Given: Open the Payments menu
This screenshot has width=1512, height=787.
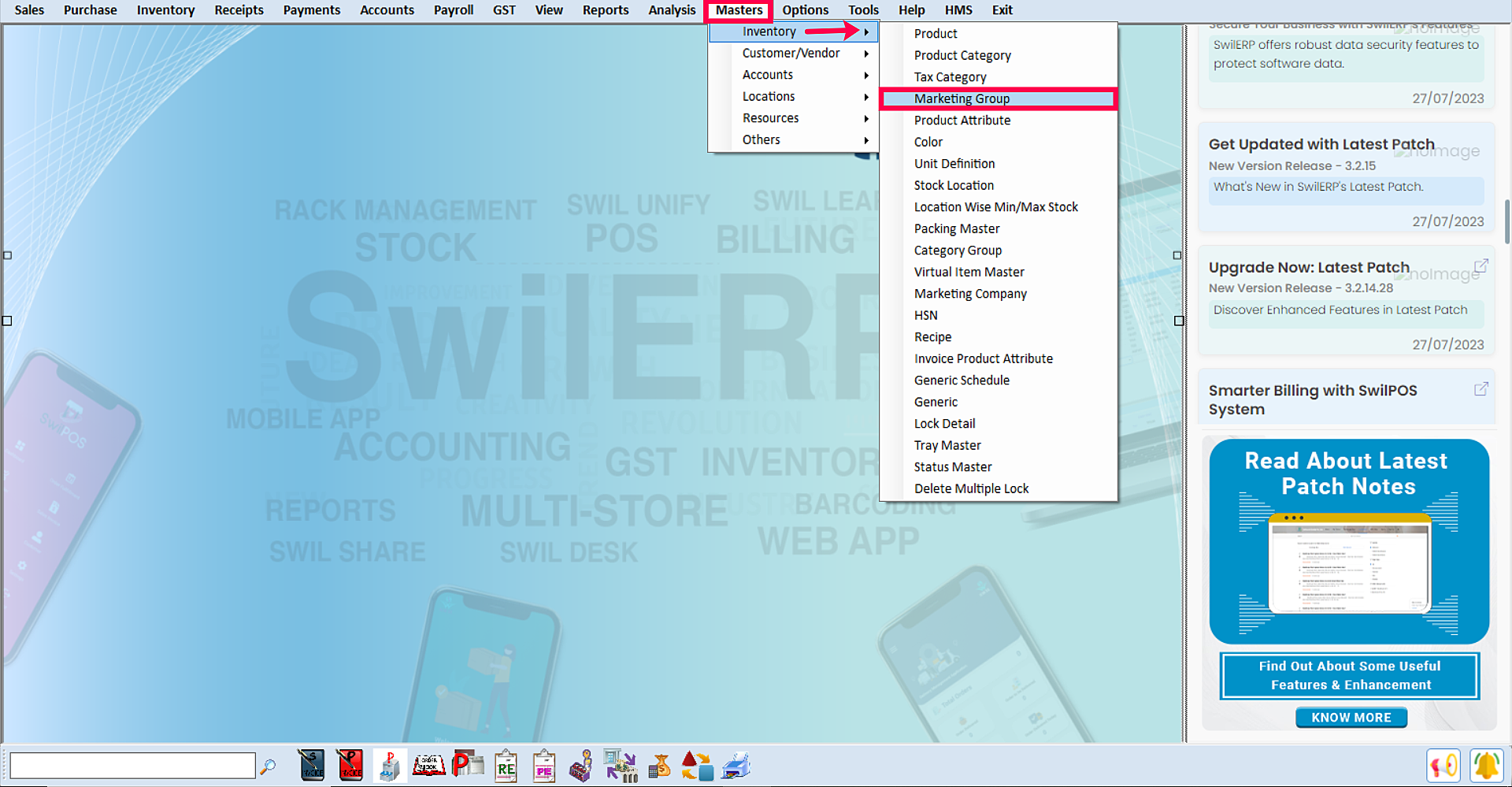Looking at the screenshot, I should pyautogui.click(x=312, y=10).
